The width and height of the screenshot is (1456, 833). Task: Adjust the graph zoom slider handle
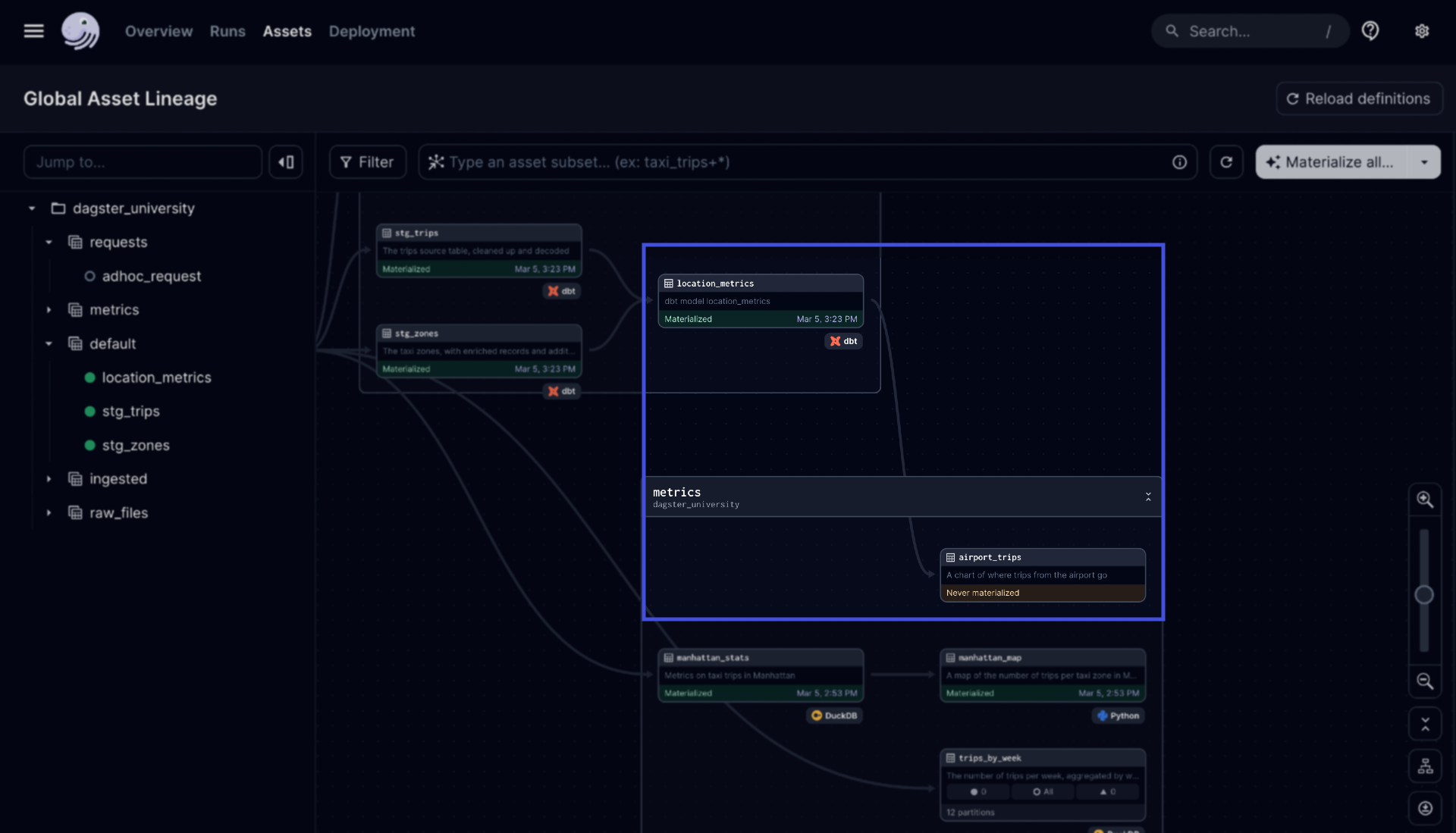click(x=1424, y=595)
